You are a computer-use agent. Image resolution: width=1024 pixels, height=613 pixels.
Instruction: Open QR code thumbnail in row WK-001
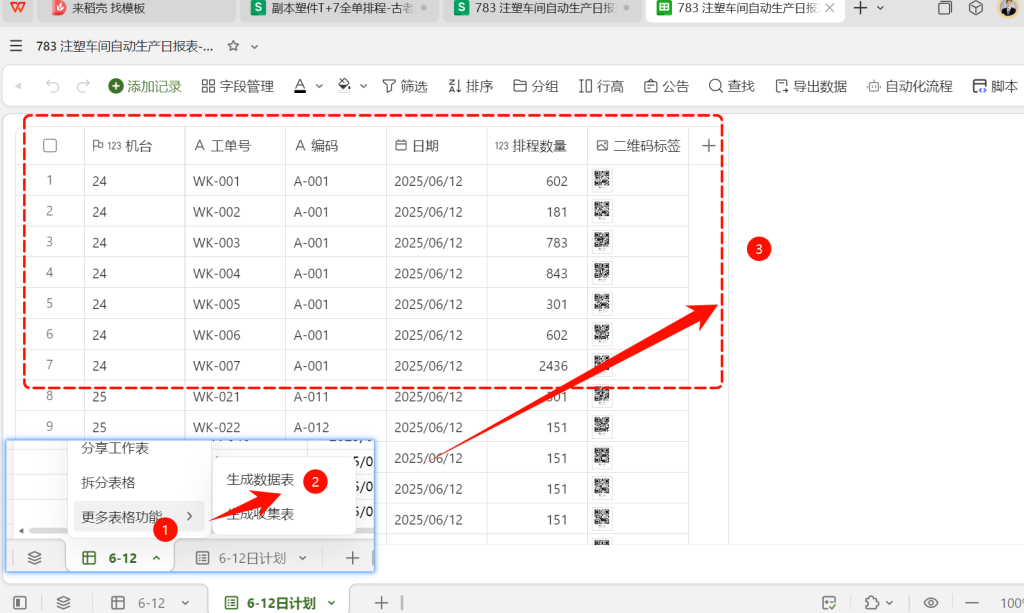601,180
